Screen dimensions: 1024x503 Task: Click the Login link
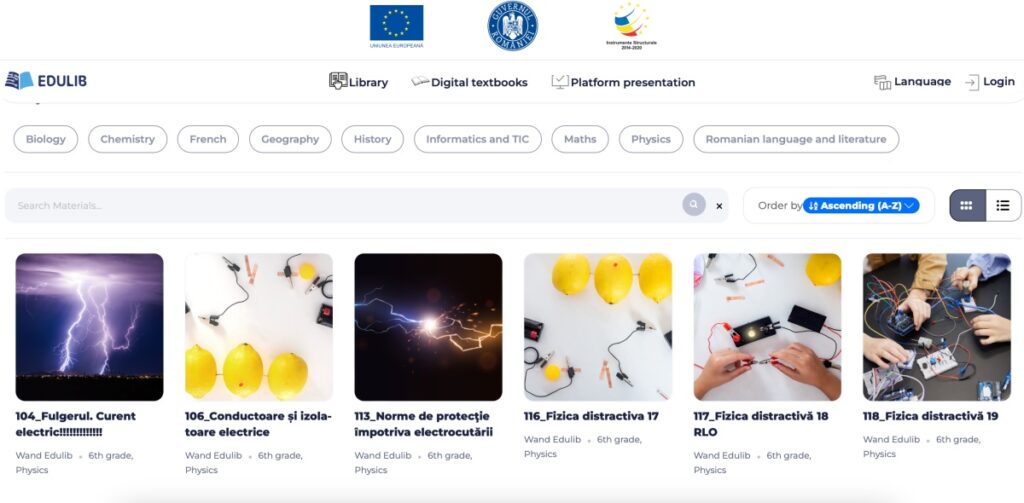[x=989, y=82]
